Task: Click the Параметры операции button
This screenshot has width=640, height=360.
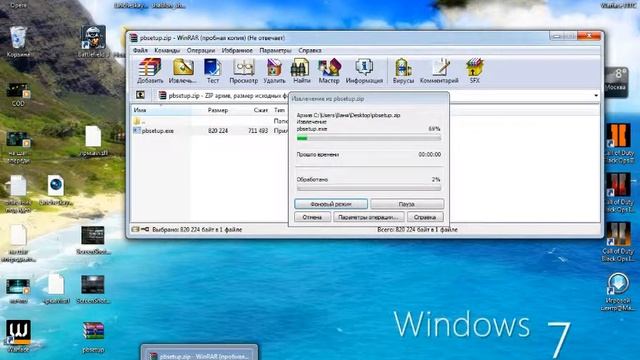Action: 369,217
